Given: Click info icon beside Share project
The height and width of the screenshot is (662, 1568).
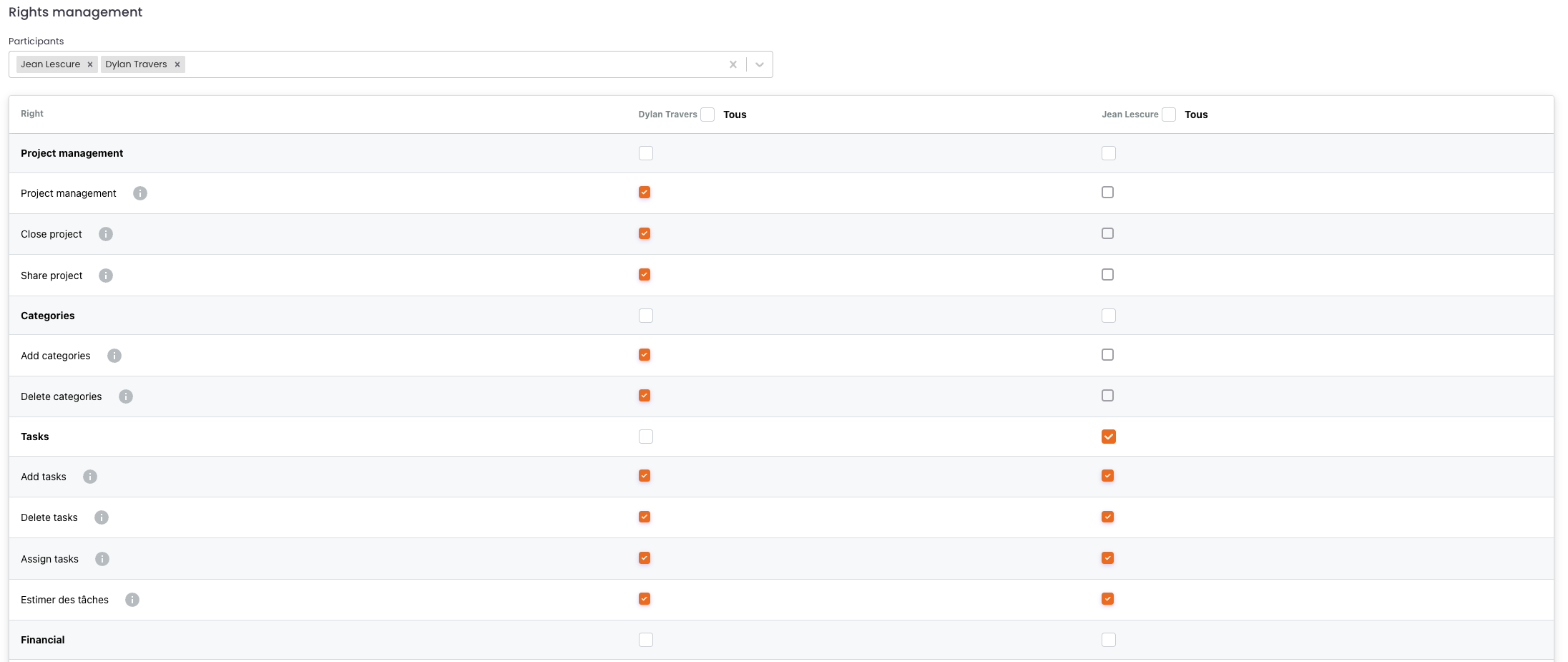Looking at the screenshot, I should point(106,276).
